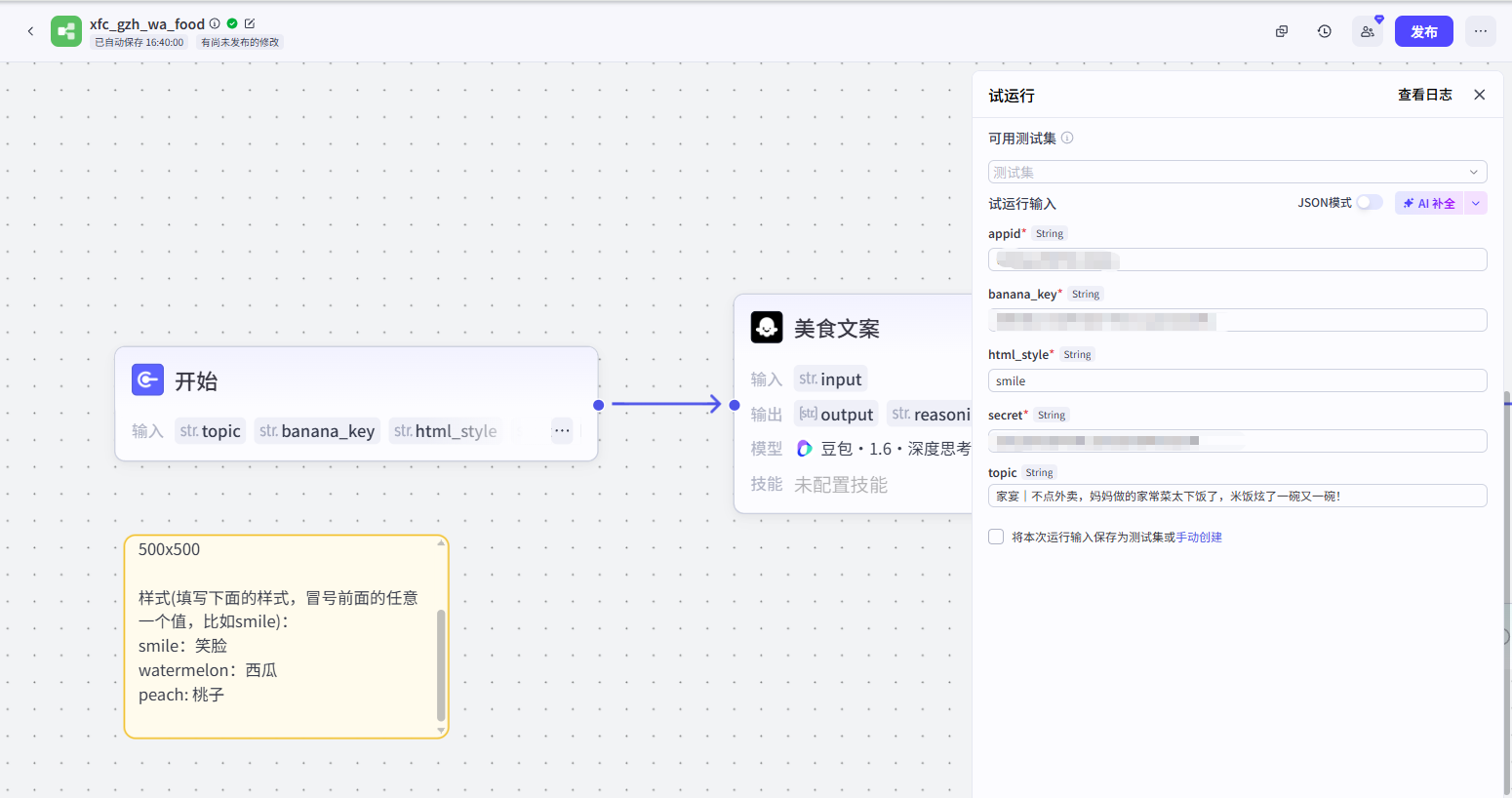Go back using the left arrow icon
Viewport: 1512px width, 798px height.
[x=30, y=31]
